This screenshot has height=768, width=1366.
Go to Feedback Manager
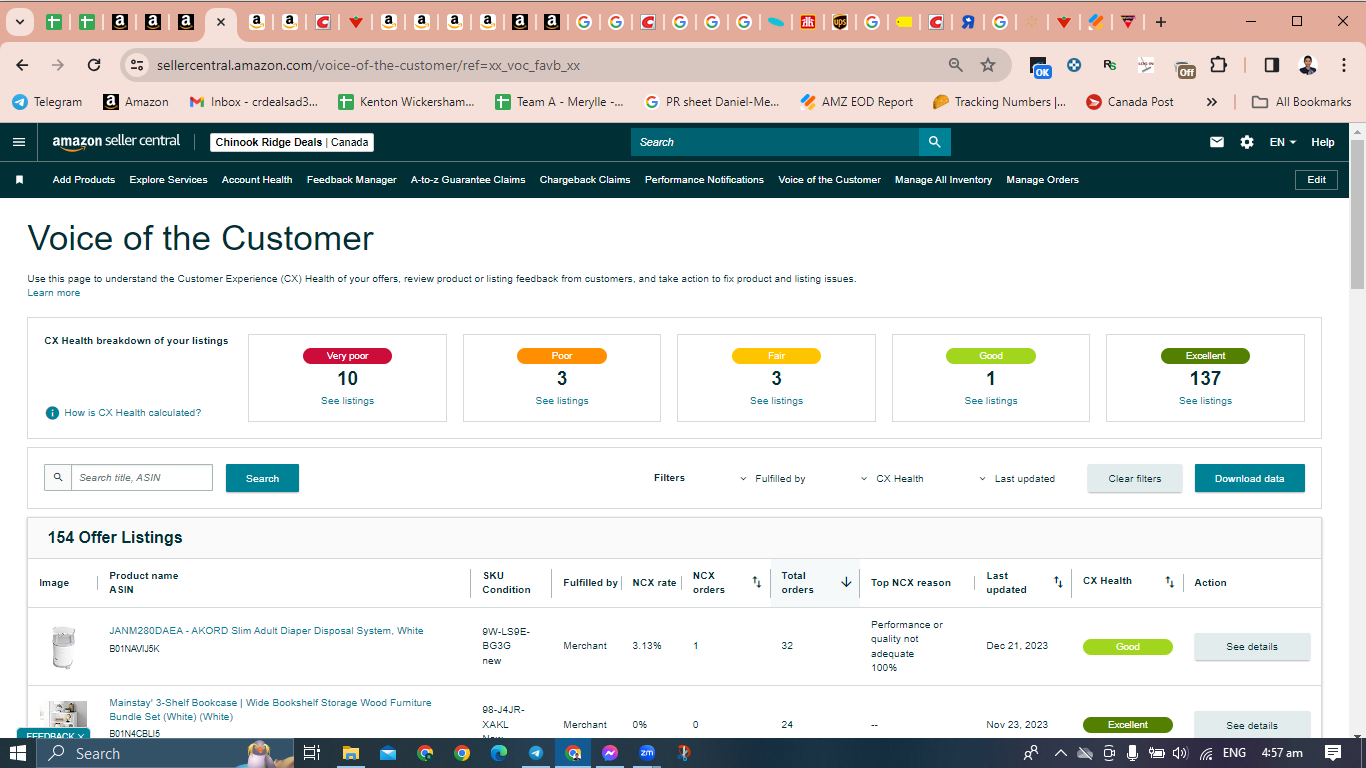tap(352, 180)
